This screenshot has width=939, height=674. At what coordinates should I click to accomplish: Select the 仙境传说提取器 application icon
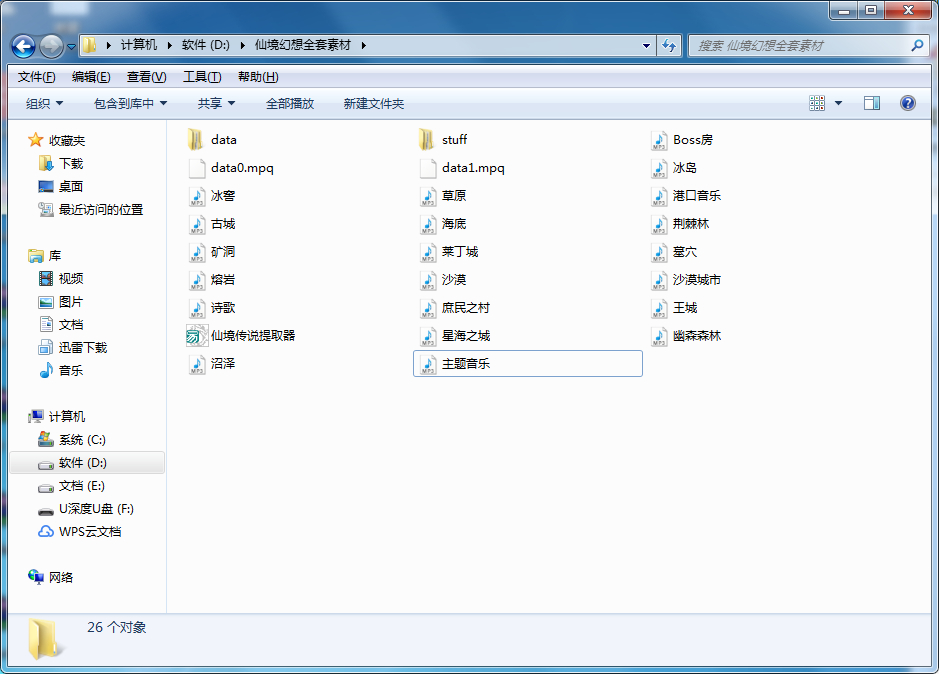click(x=197, y=336)
